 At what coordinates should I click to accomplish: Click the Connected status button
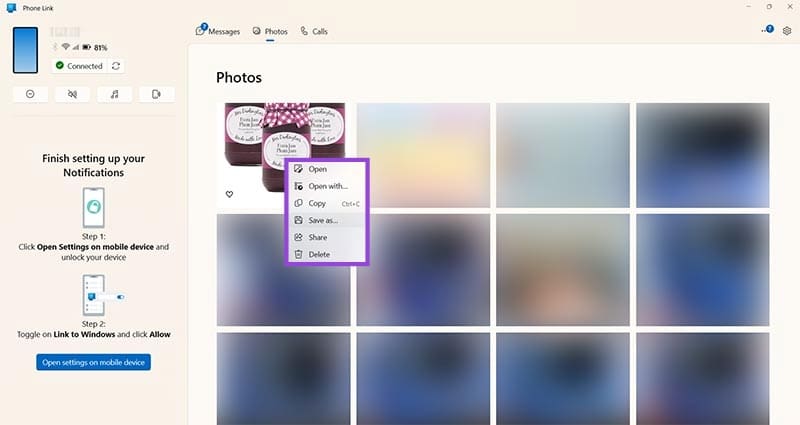click(79, 66)
